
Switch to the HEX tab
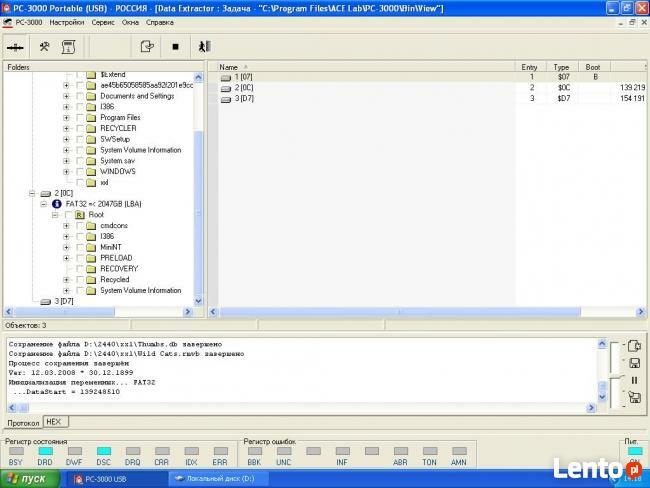pyautogui.click(x=54, y=422)
